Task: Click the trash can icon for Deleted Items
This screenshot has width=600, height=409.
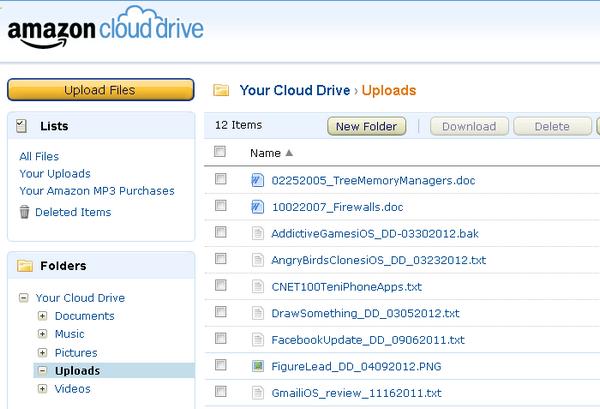Action: [24, 212]
